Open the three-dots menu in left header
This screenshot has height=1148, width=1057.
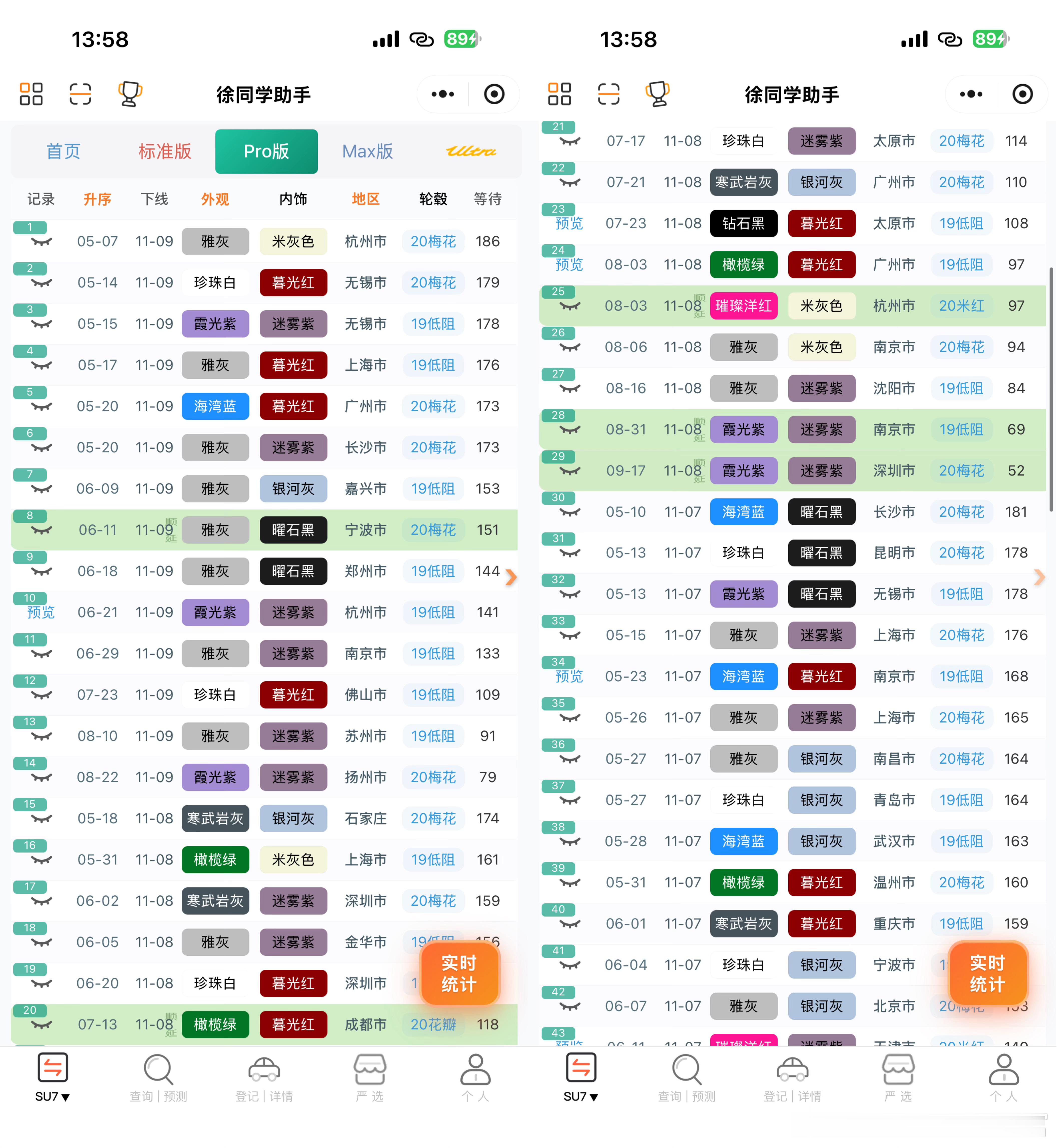tap(443, 94)
